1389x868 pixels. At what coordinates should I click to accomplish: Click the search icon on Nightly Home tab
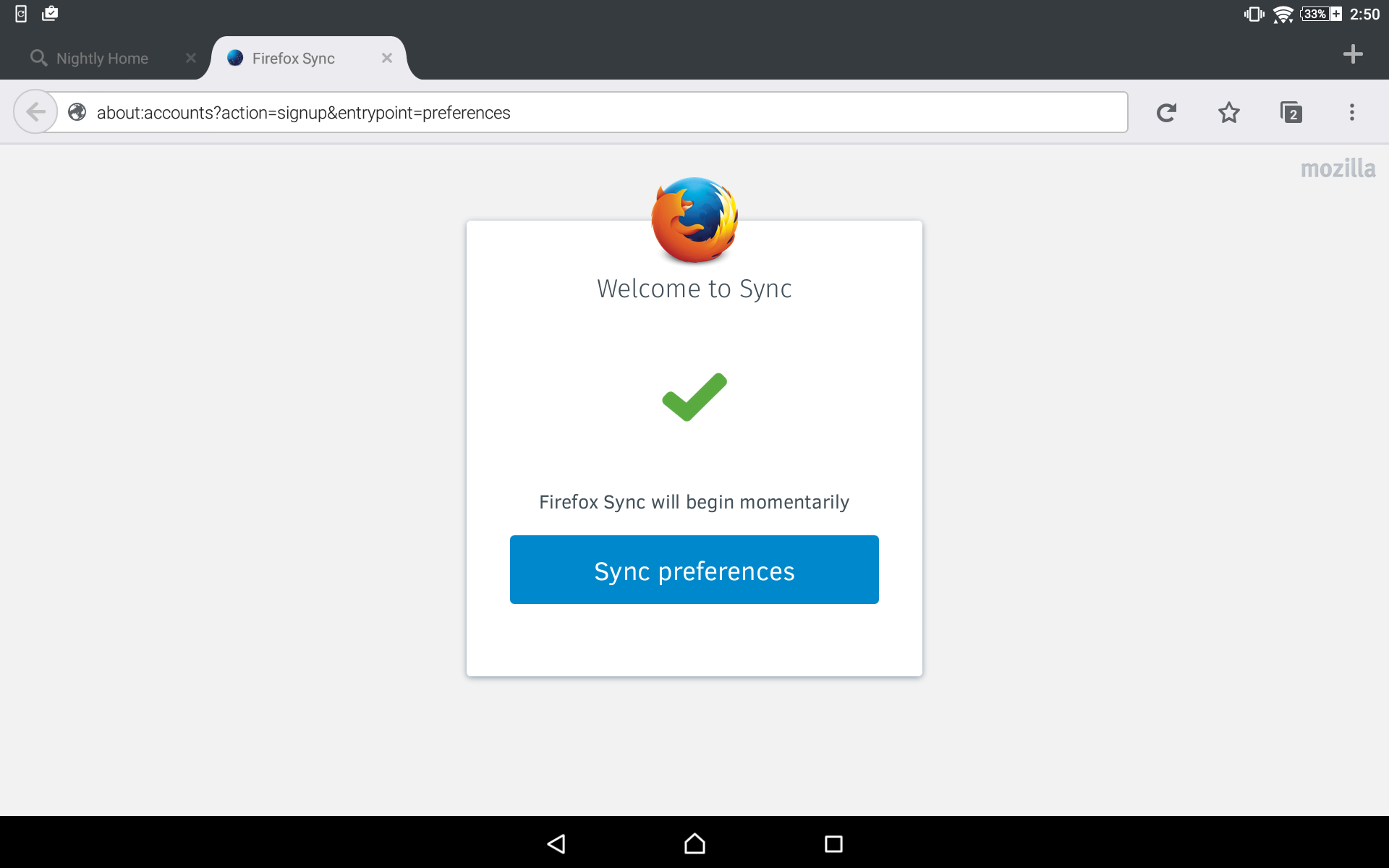point(38,58)
